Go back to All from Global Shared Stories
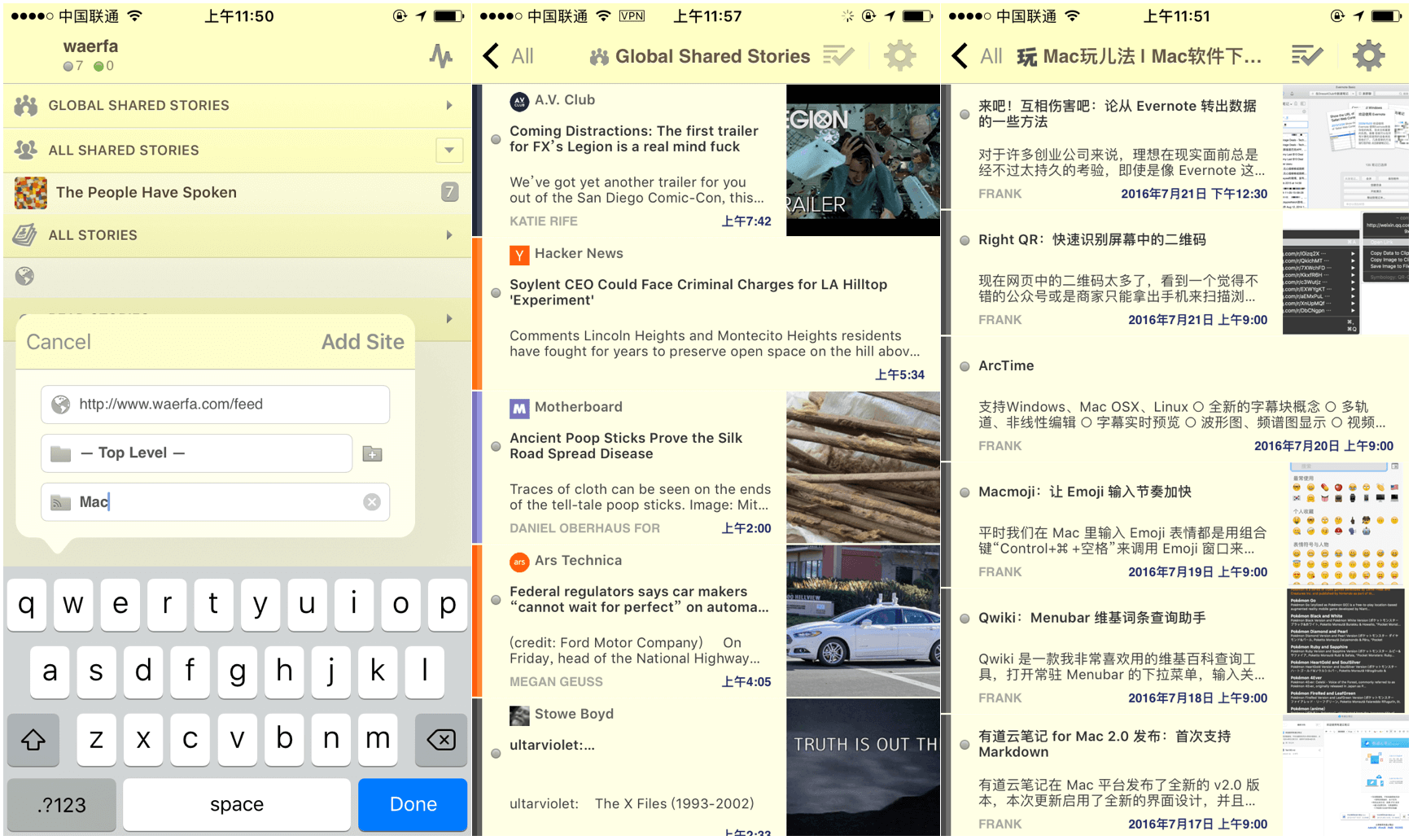Viewport: 1413px width, 840px height. tap(508, 56)
